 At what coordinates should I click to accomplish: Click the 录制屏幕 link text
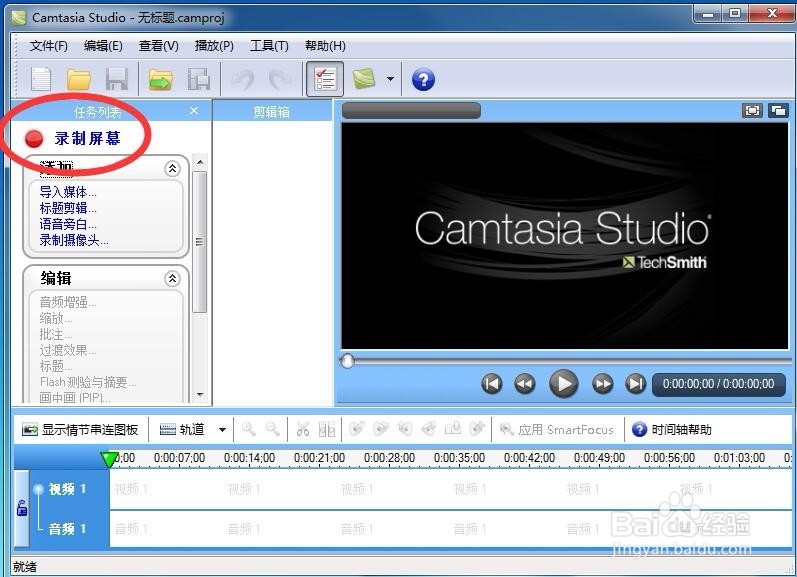point(87,138)
